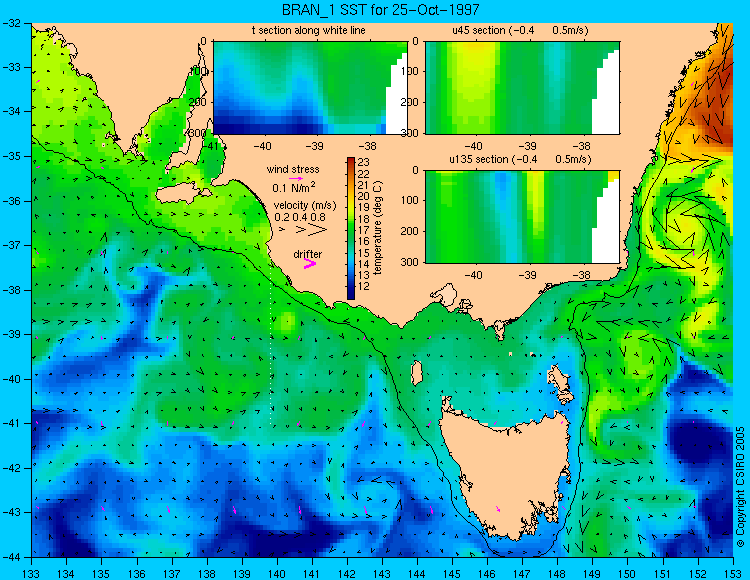
Task: Click the colorbar tick label "14"
Action: point(363,264)
